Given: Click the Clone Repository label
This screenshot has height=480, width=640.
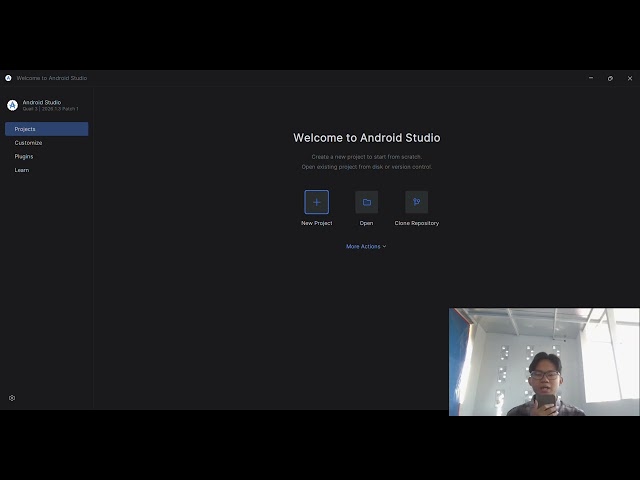Looking at the screenshot, I should (417, 223).
